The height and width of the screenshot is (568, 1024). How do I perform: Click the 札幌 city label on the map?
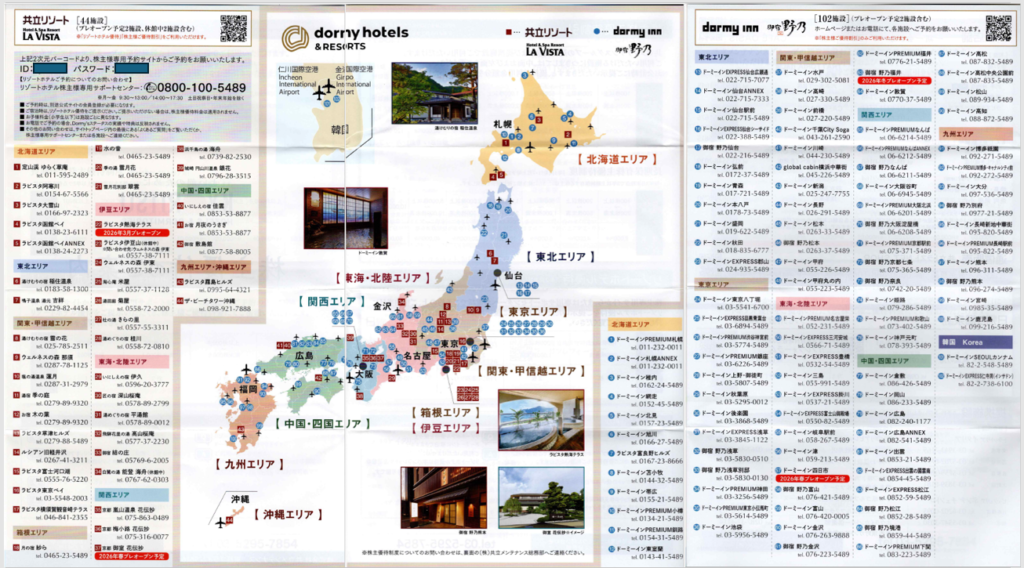click(500, 125)
